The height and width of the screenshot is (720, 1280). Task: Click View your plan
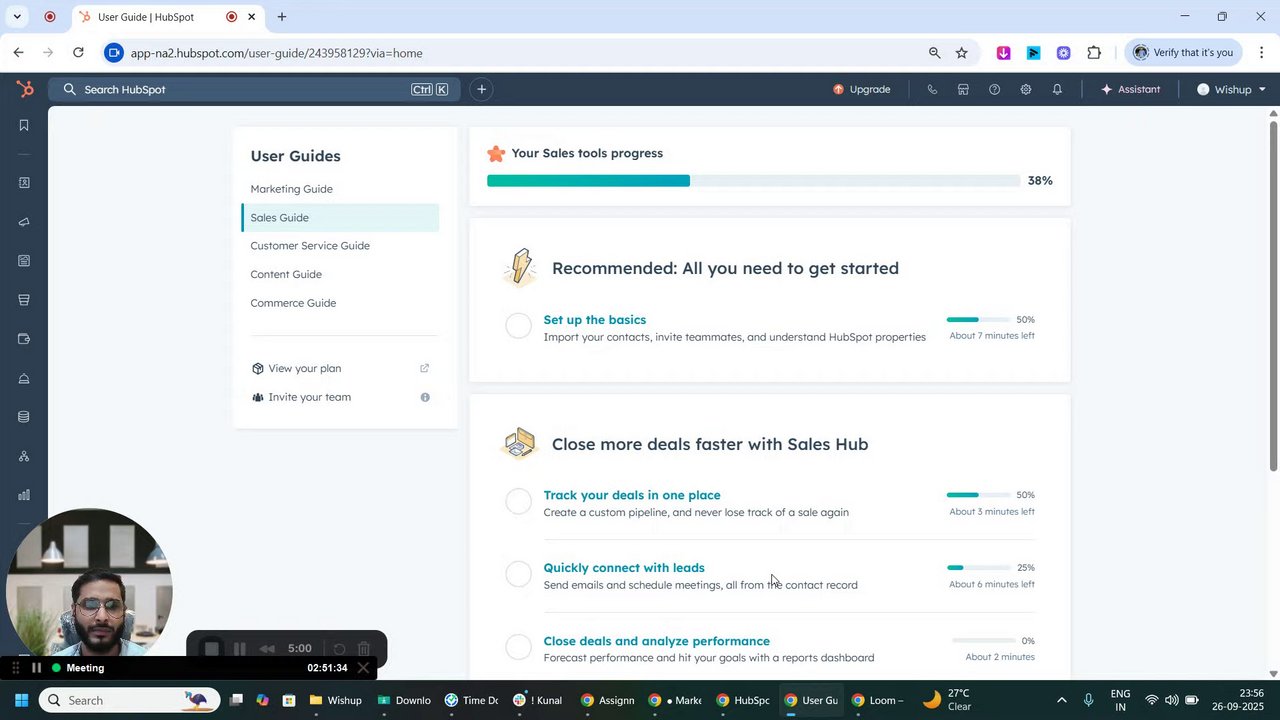pos(304,368)
